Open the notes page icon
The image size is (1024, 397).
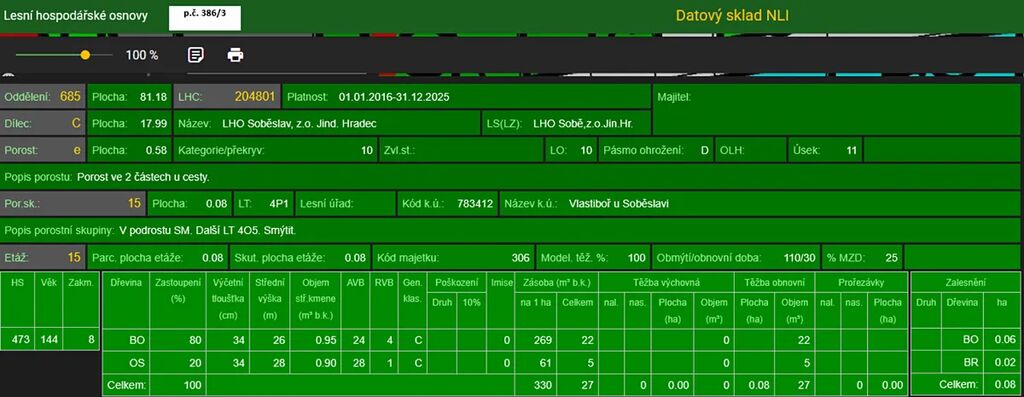pos(195,55)
